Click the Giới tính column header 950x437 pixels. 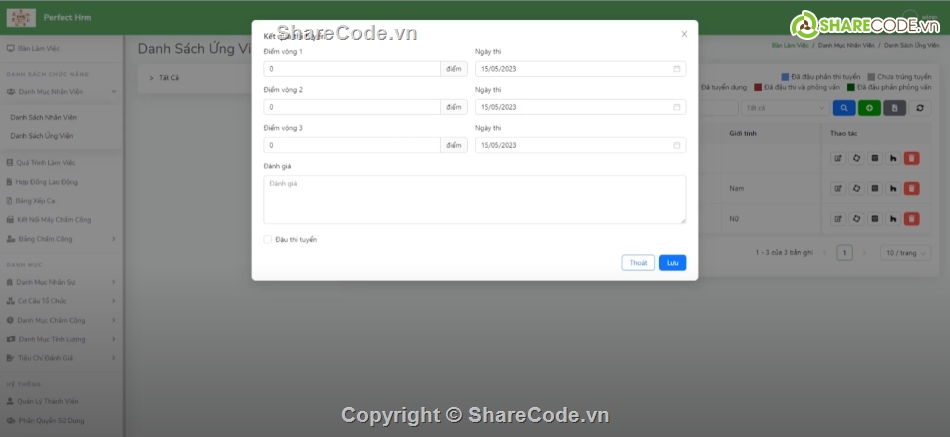(x=743, y=133)
